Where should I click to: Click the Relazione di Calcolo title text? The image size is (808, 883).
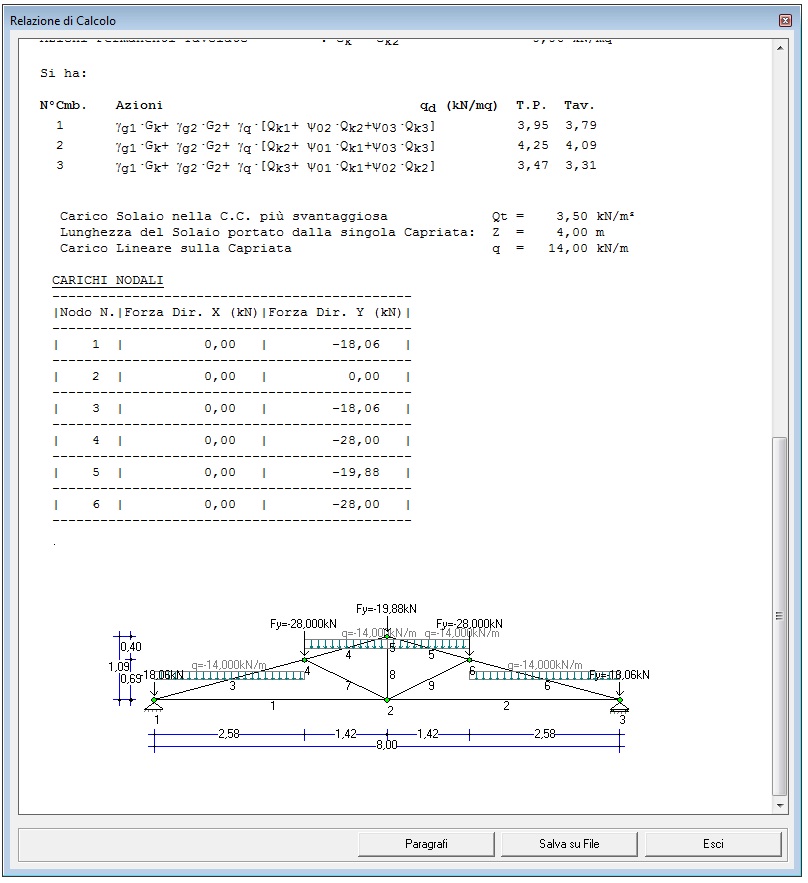coord(63,21)
